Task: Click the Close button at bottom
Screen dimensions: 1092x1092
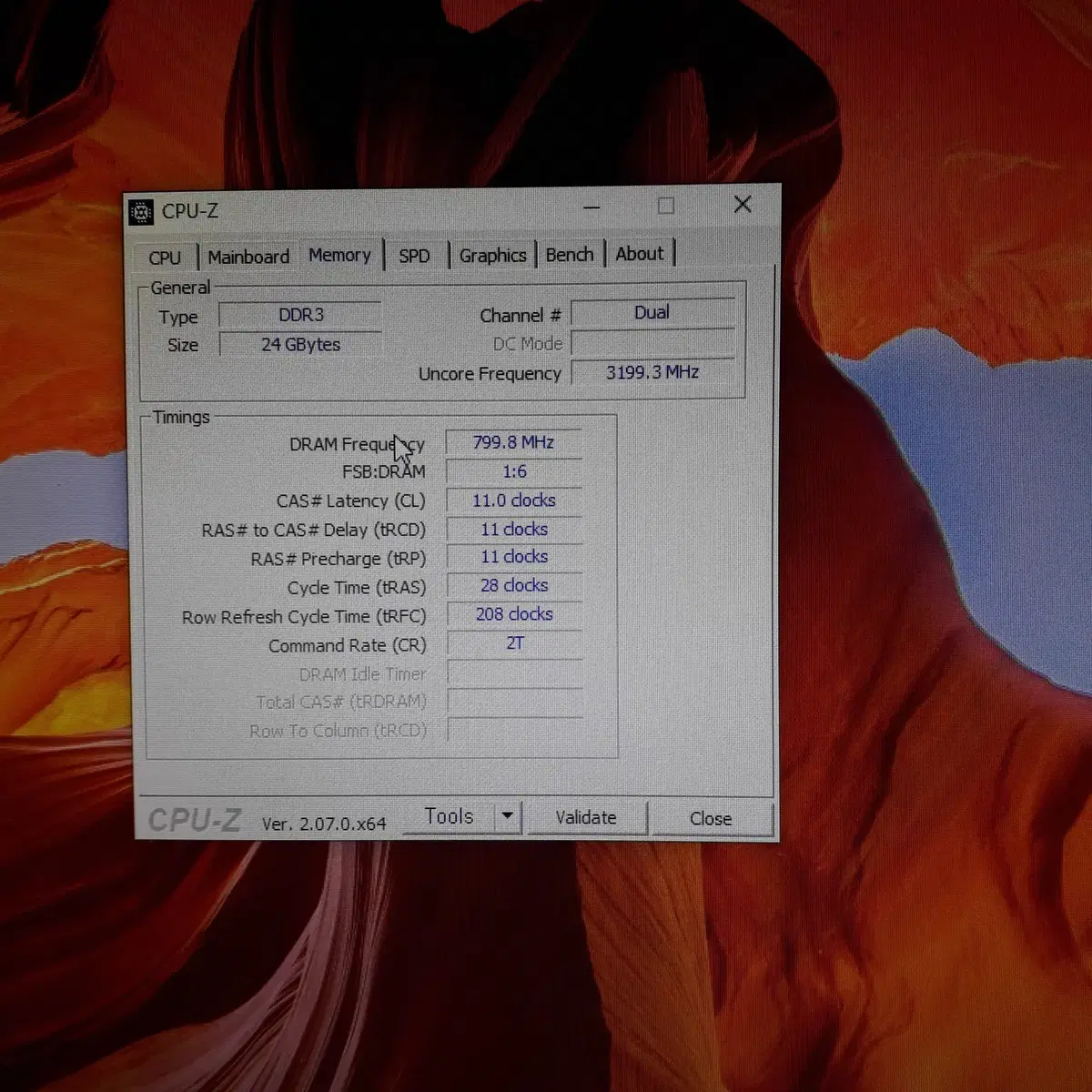Action: (711, 818)
